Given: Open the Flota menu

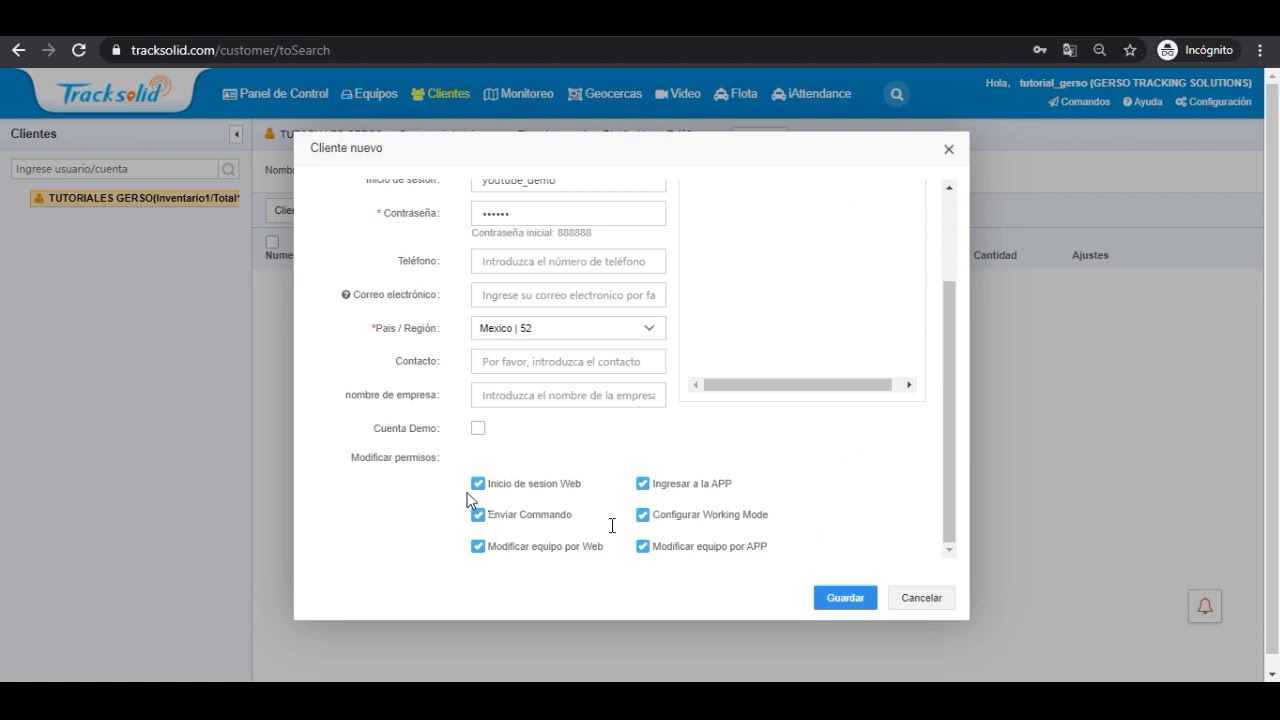Looking at the screenshot, I should click(x=736, y=94).
